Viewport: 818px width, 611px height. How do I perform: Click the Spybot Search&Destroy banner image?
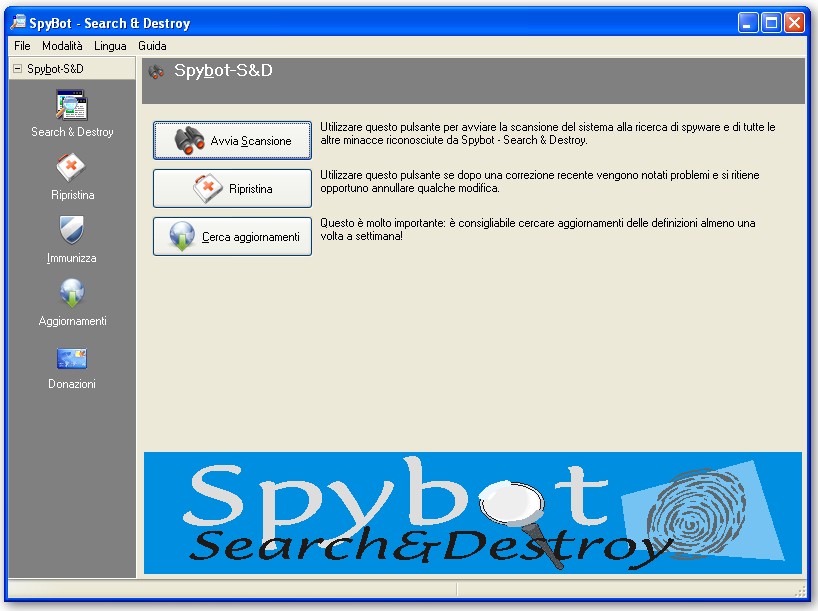point(473,513)
